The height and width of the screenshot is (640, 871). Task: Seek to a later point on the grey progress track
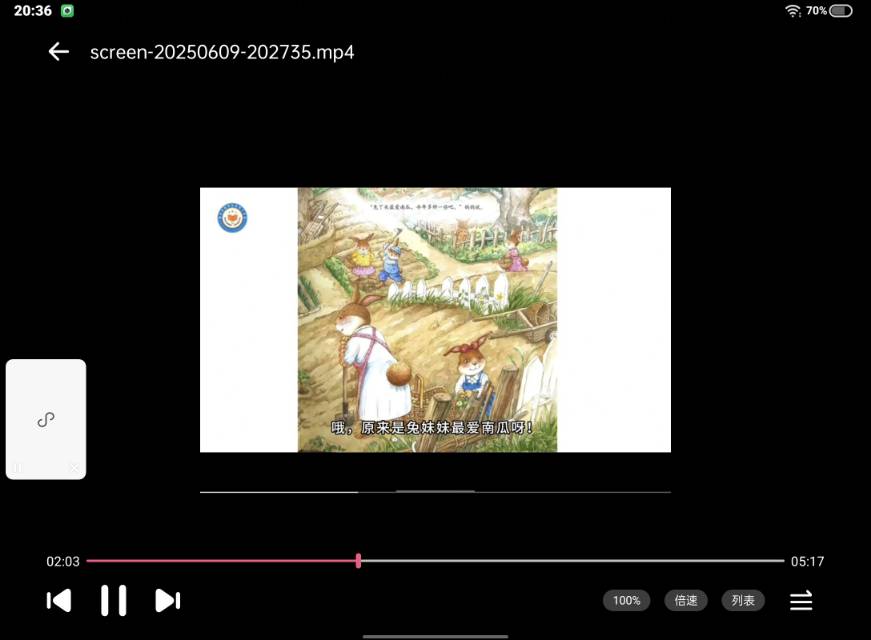(572, 561)
